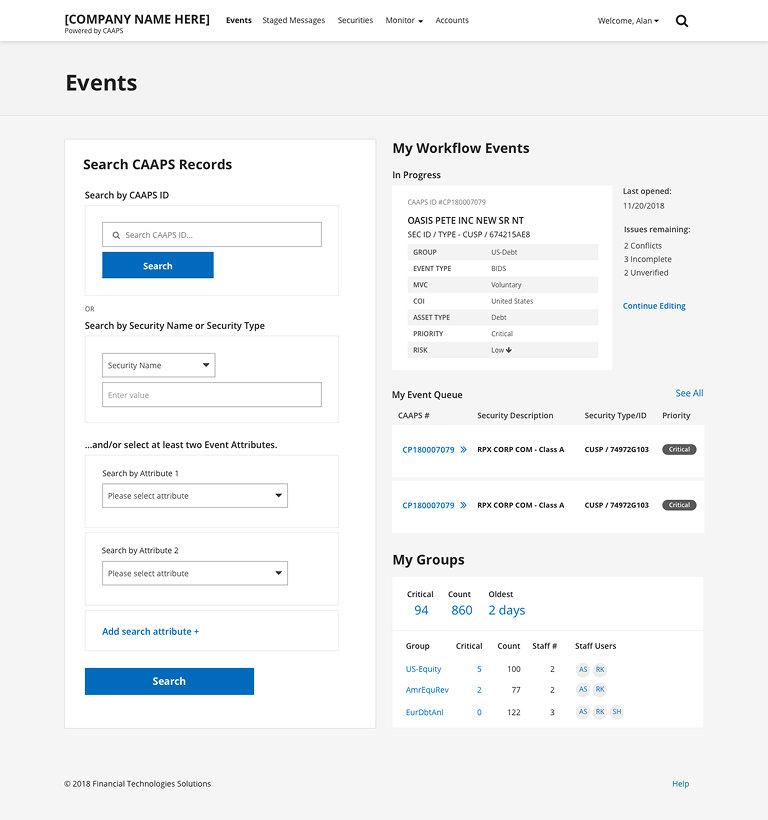Image resolution: width=768 pixels, height=820 pixels.
Task: Click the AS avatar in EurDbtAnl row
Action: pyautogui.click(x=583, y=712)
